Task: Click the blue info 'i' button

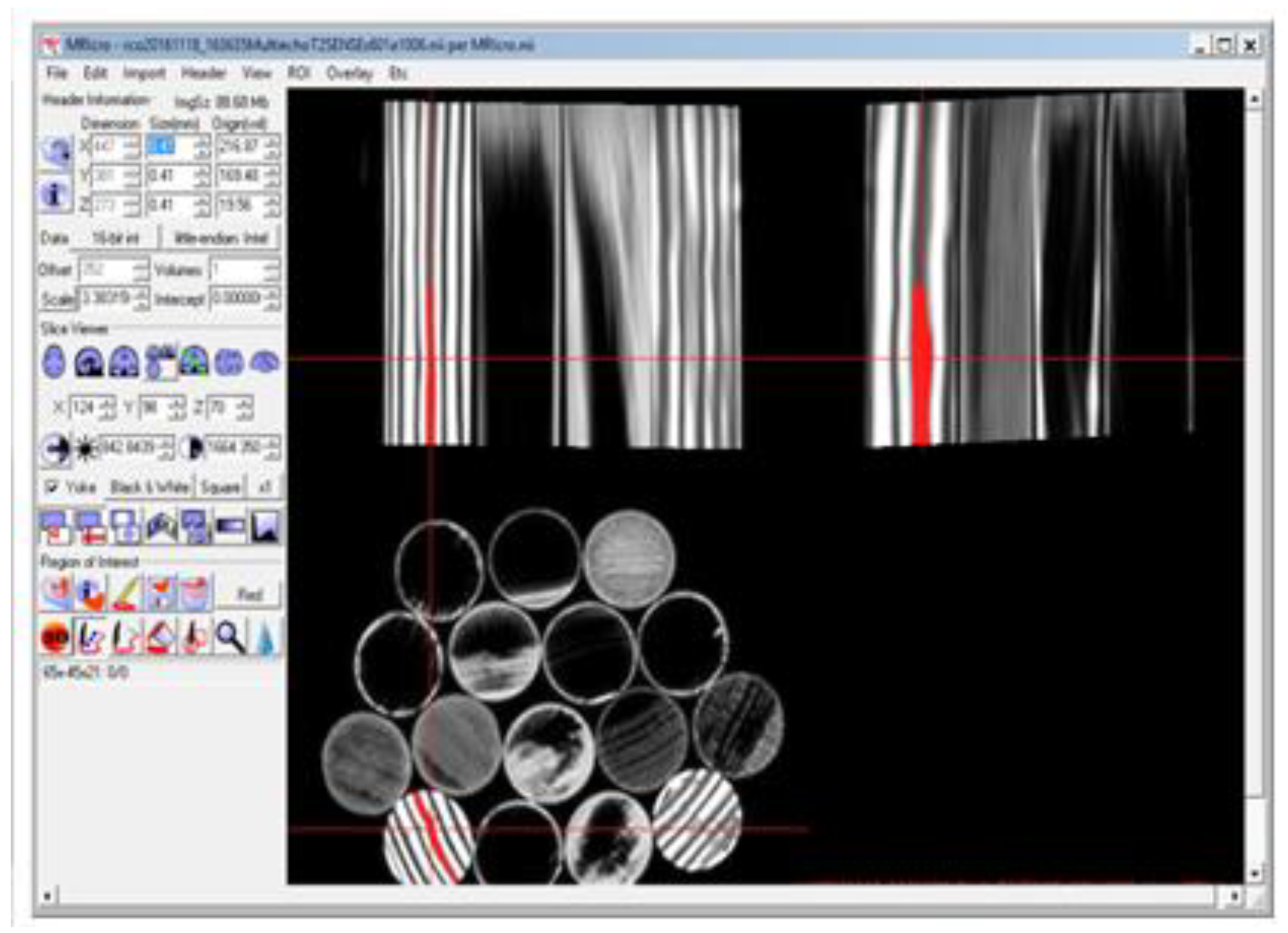Action: (54, 194)
